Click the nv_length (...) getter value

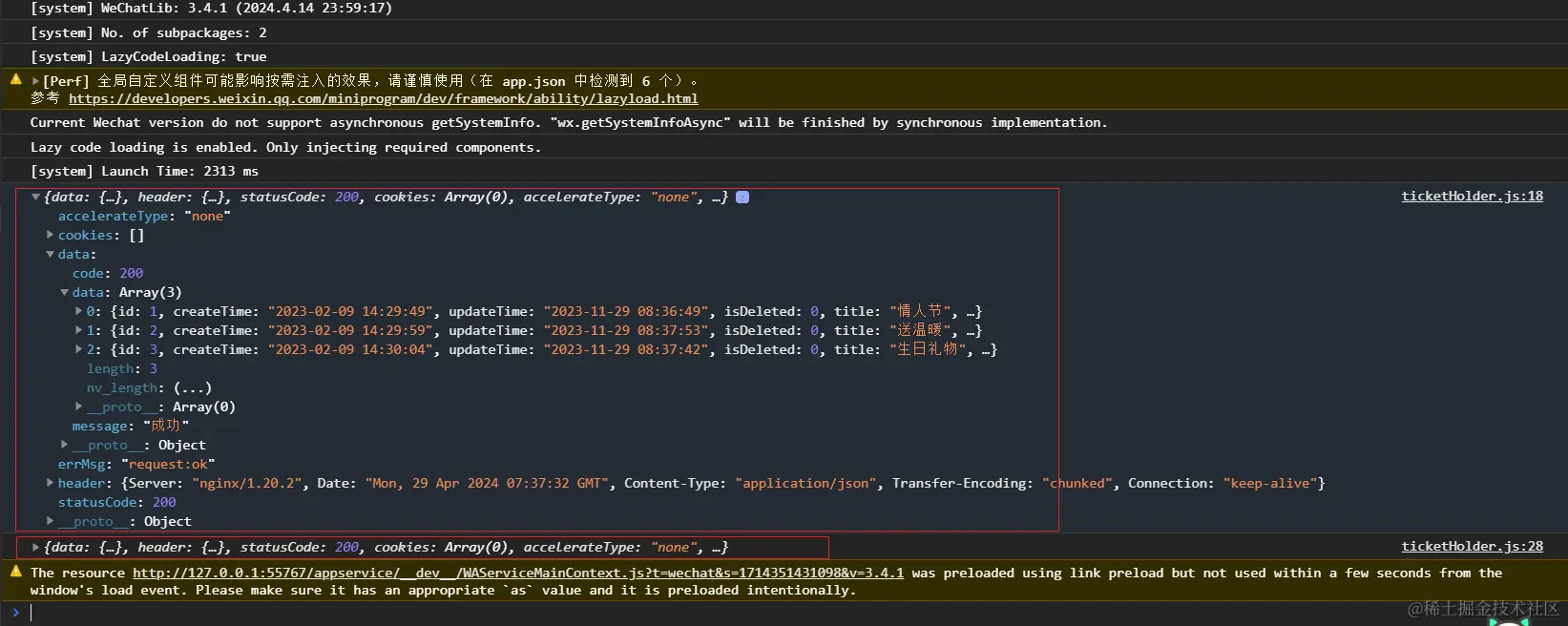[193, 387]
